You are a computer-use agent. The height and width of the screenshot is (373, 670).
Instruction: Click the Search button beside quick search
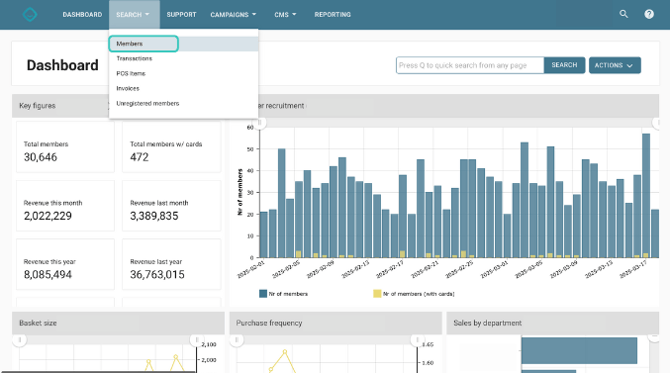pos(564,65)
